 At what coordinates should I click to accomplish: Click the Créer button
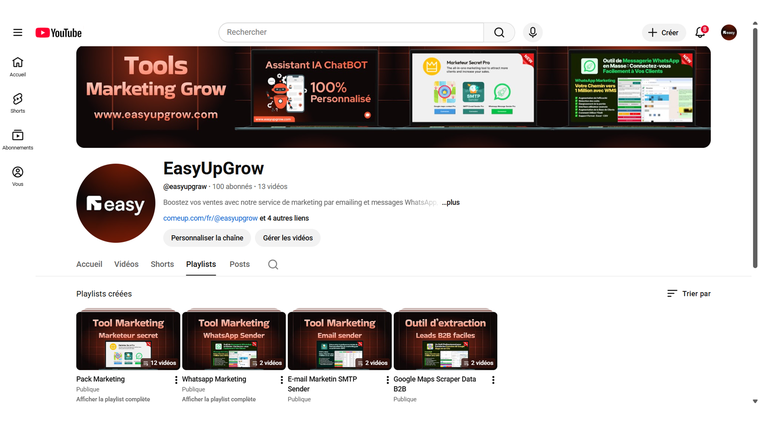point(664,32)
